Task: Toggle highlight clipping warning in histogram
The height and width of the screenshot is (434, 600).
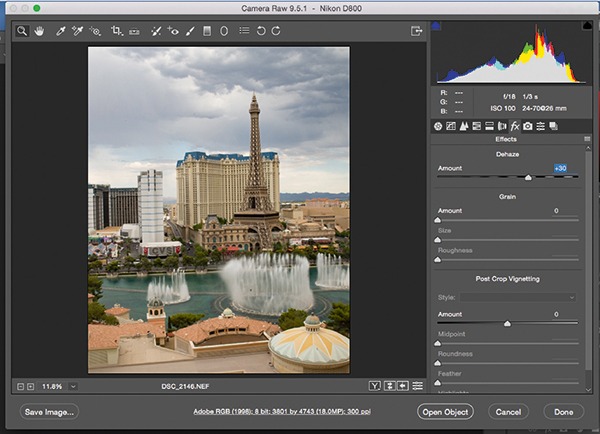Action: click(587, 26)
